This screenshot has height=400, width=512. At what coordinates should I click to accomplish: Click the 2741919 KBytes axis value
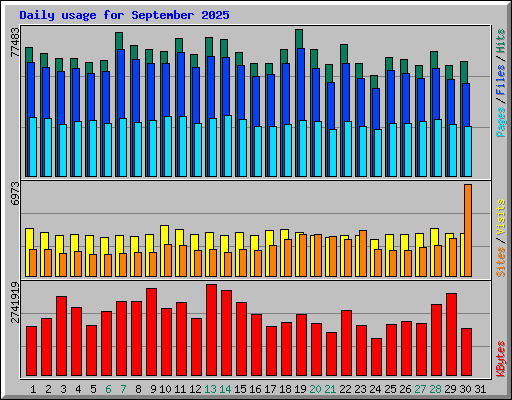click(x=15, y=303)
